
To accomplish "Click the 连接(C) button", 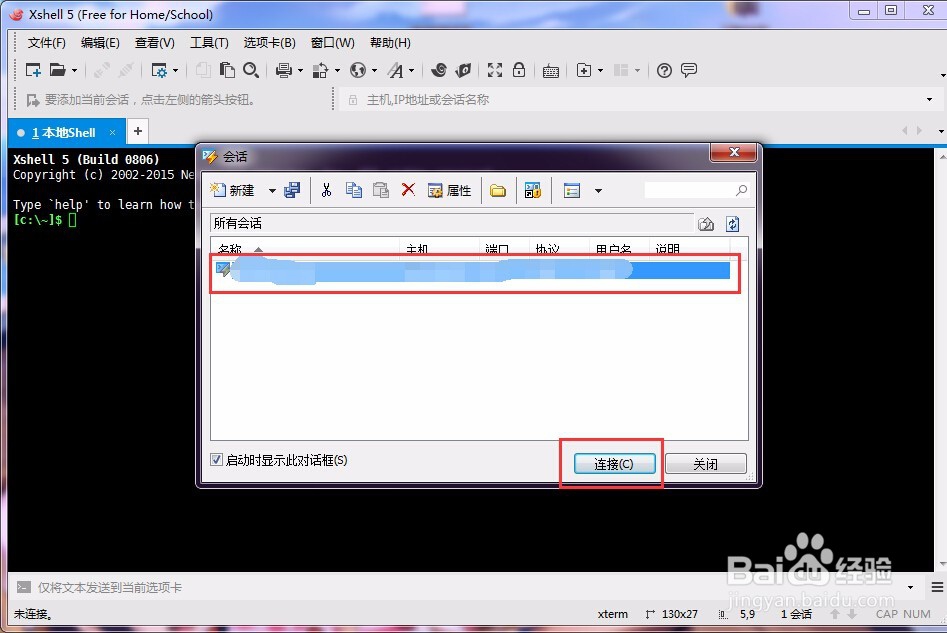I will pos(614,464).
